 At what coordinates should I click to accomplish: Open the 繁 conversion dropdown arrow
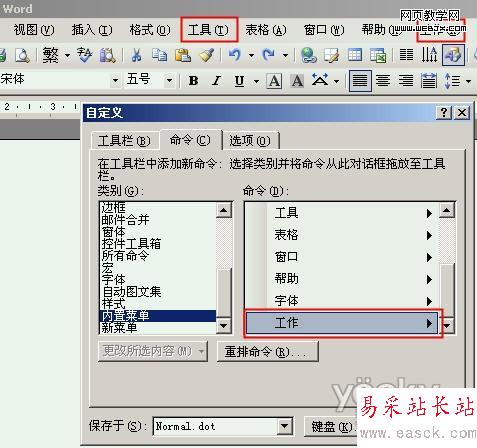(x=67, y=55)
